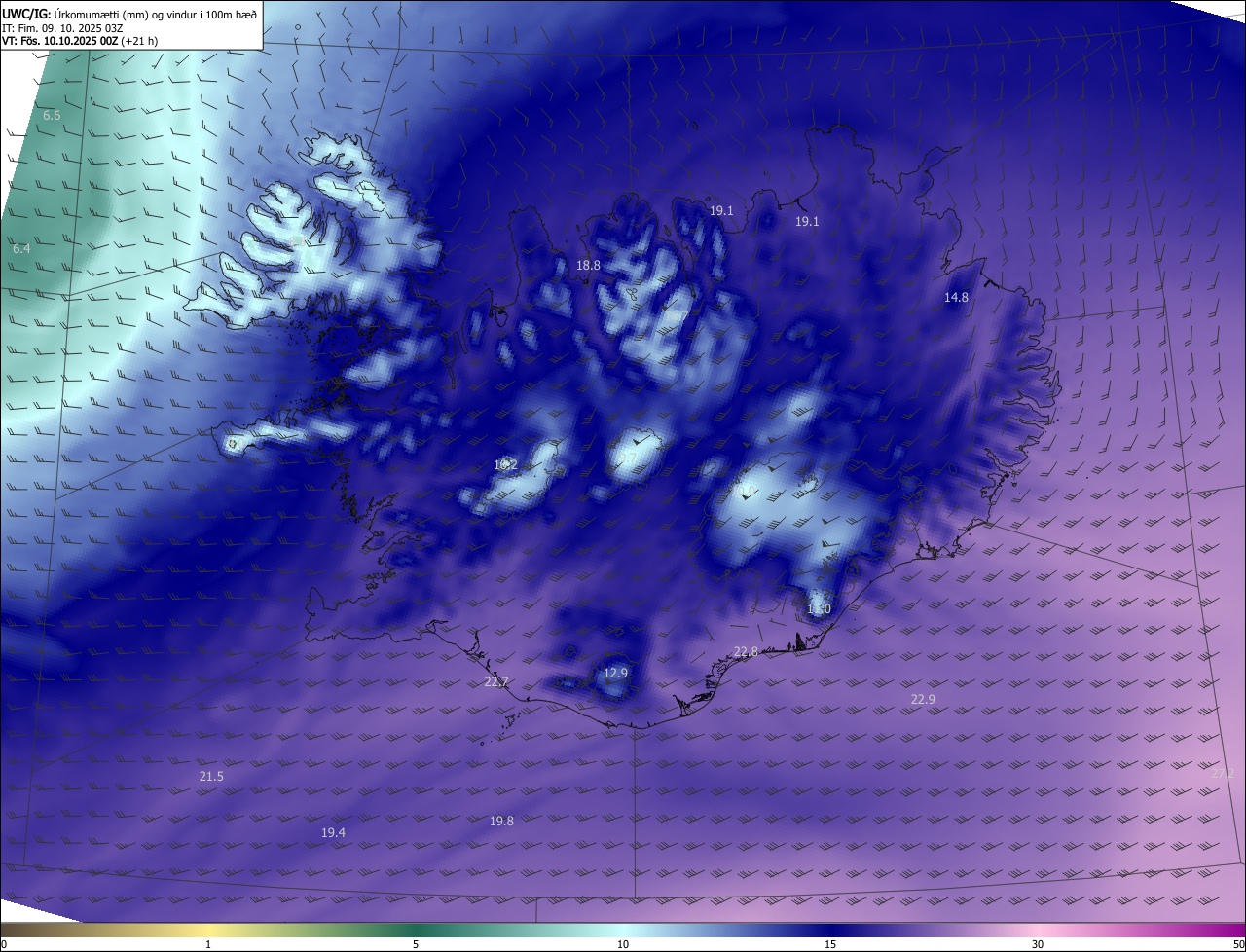Click the map value label '22.9'
1246x952 pixels.
click(x=923, y=699)
